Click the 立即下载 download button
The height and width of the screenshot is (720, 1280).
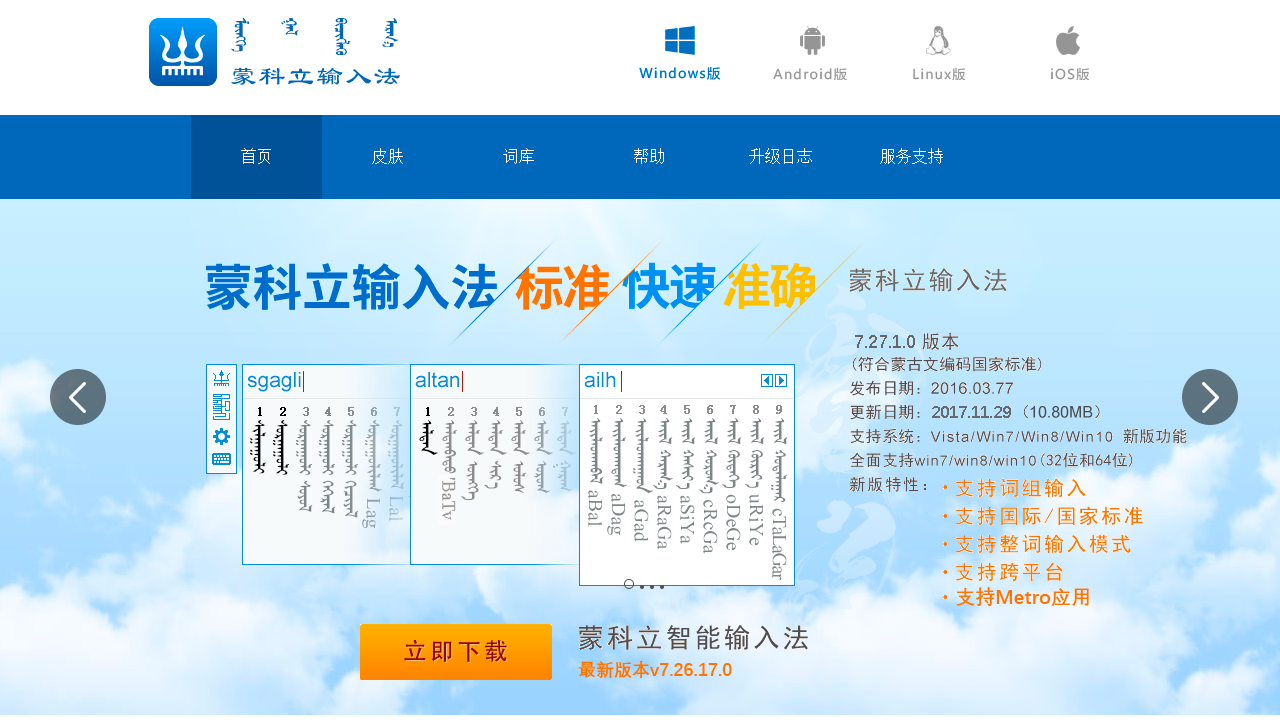coord(455,652)
